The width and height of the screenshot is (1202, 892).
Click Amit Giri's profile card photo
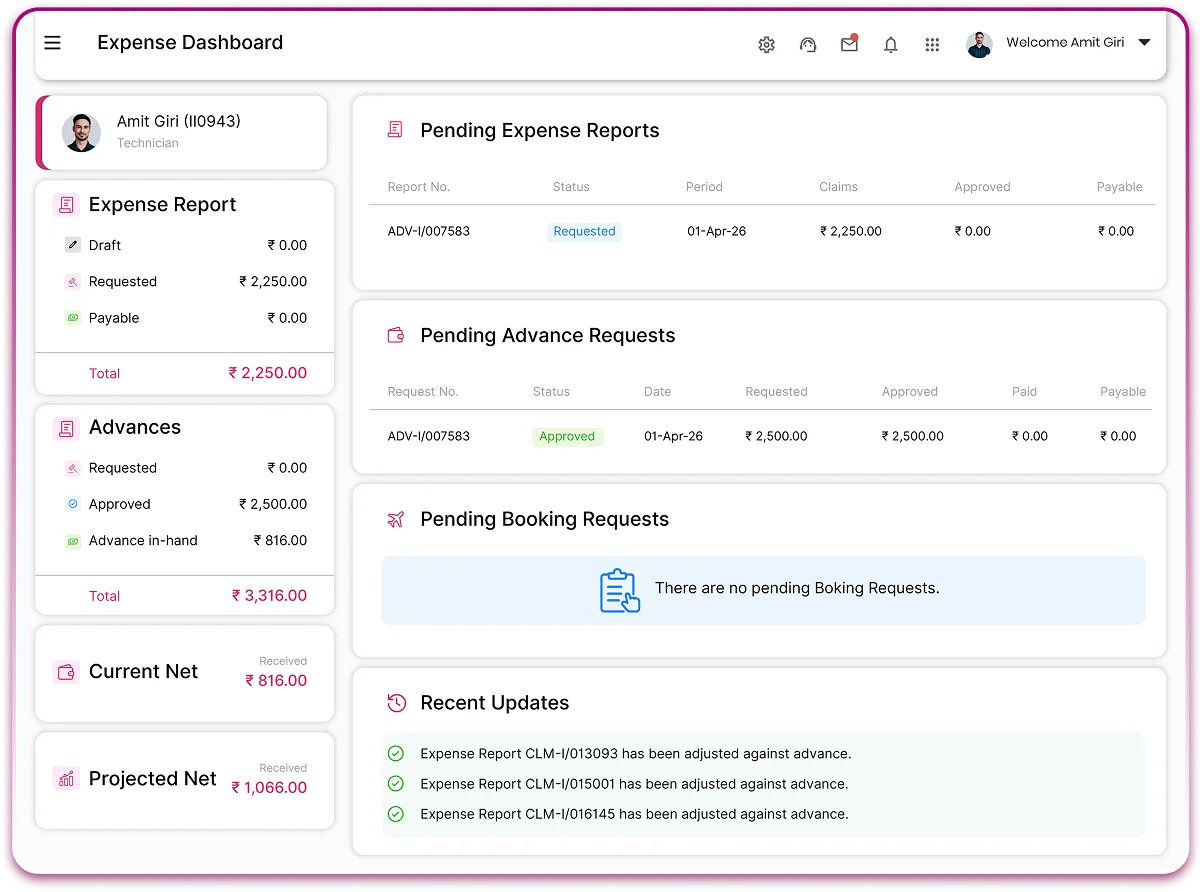(81, 132)
